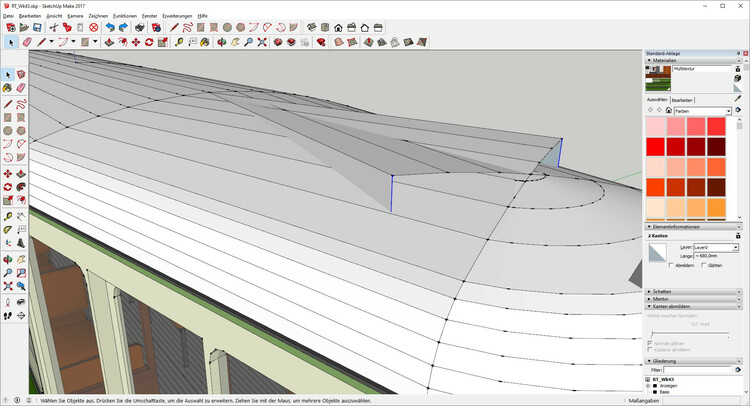
Task: Click the Gliederung Filter input field
Action: click(696, 370)
